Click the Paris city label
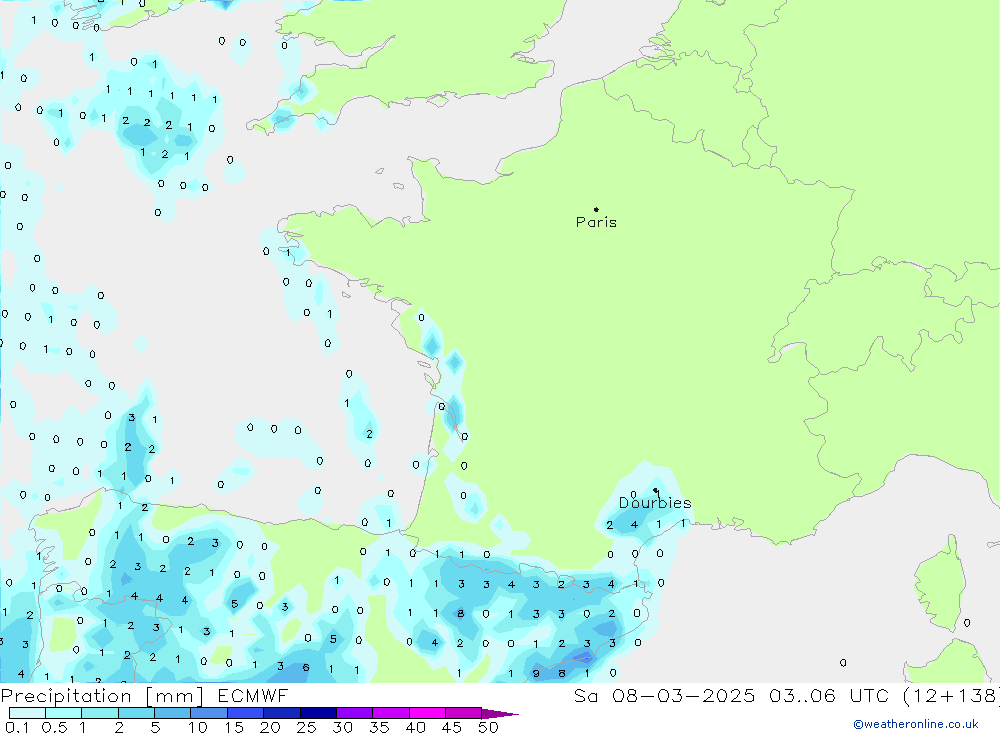The width and height of the screenshot is (1000, 733). point(596,222)
